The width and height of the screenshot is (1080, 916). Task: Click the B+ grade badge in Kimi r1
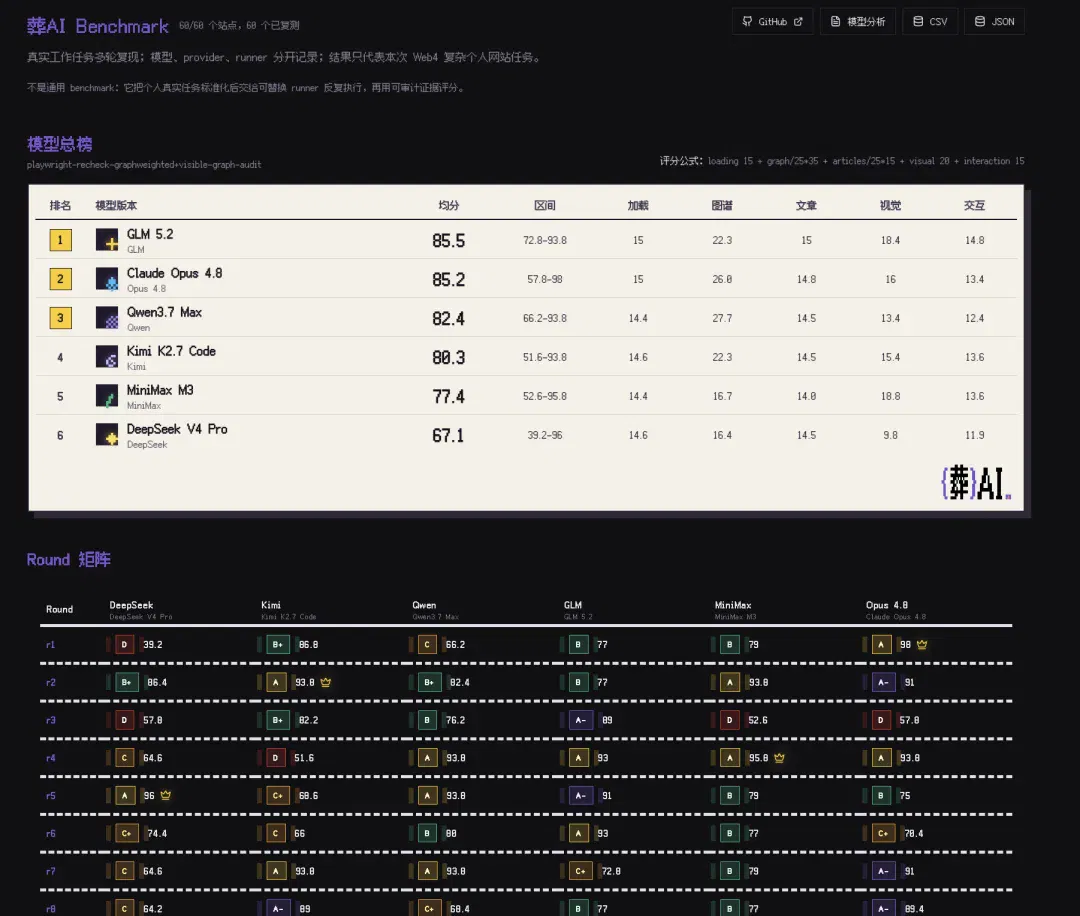(x=278, y=645)
